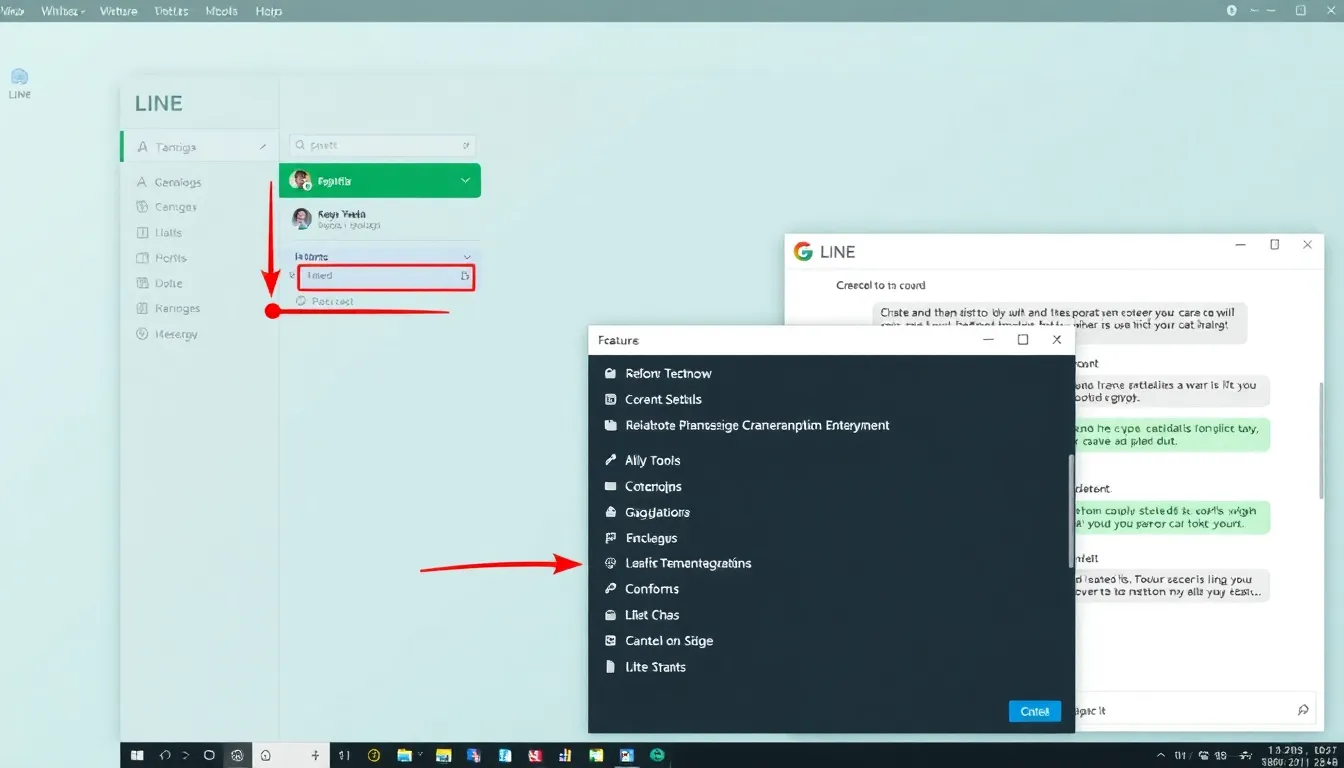The image size is (1344, 768).
Task: Click the icon next to Dolte in sidebar
Action: point(141,283)
